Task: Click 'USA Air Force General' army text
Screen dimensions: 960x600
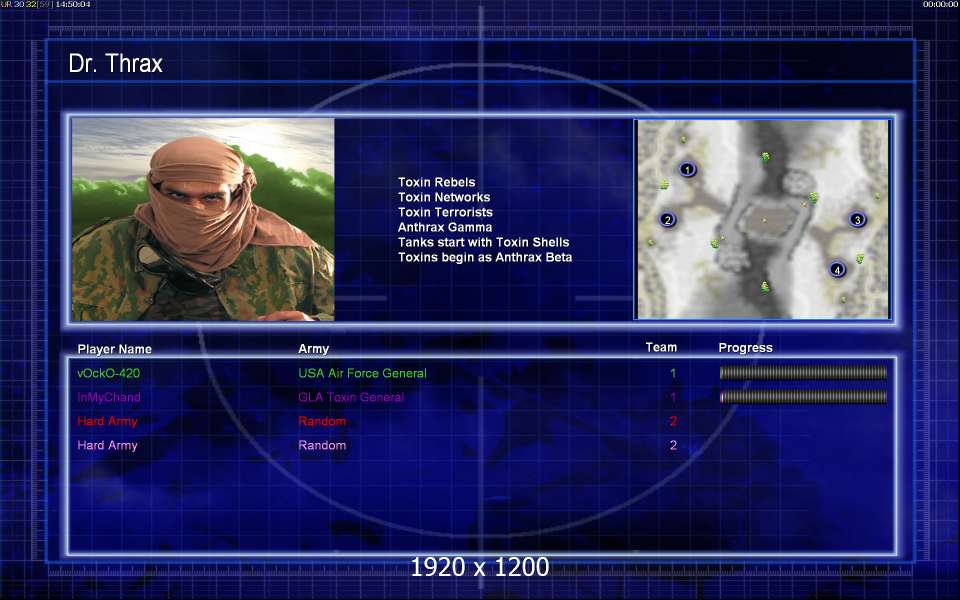Action: [362, 373]
